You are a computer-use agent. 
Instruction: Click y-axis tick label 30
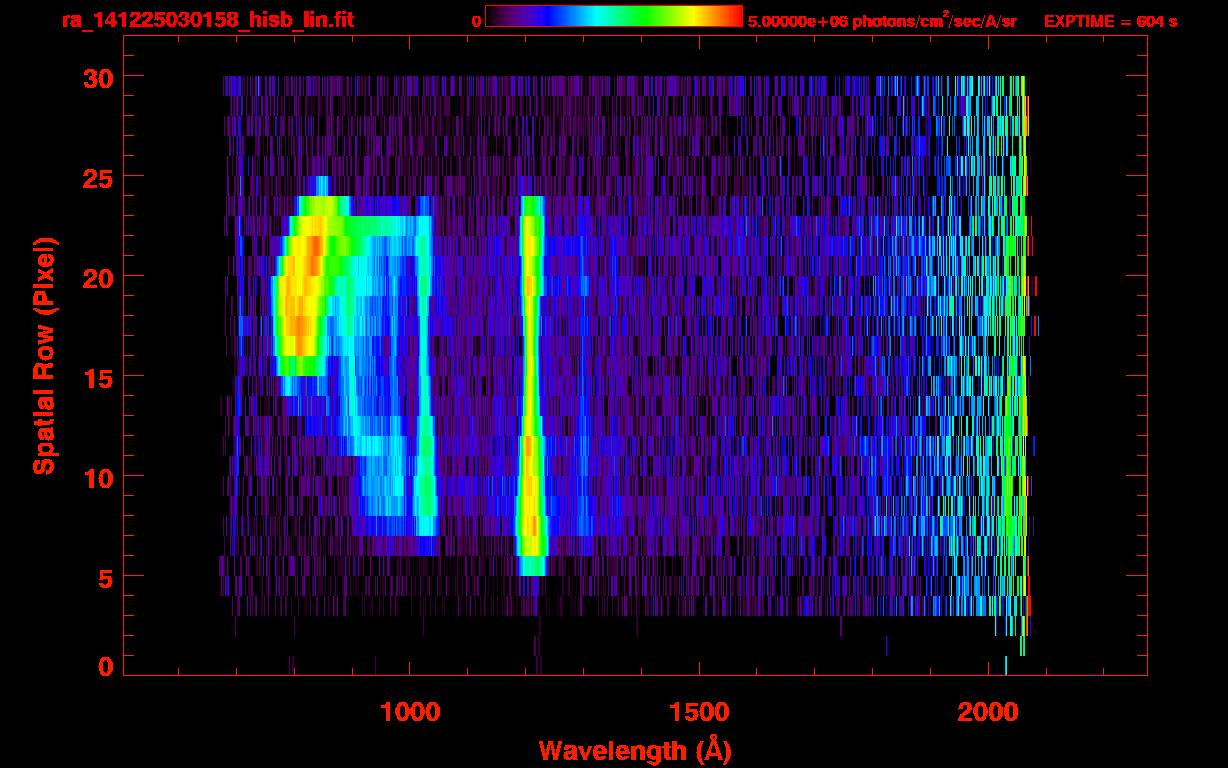coord(98,77)
